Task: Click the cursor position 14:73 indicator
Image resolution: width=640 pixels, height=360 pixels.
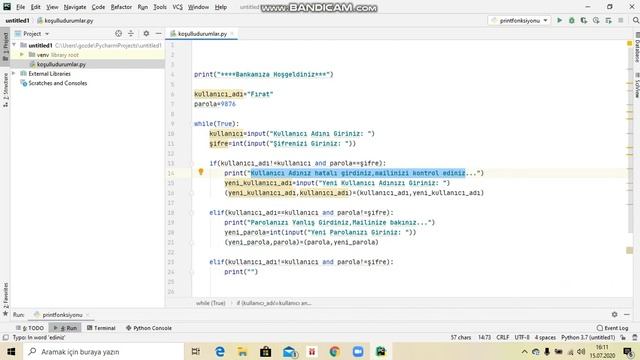Action: (x=484, y=338)
